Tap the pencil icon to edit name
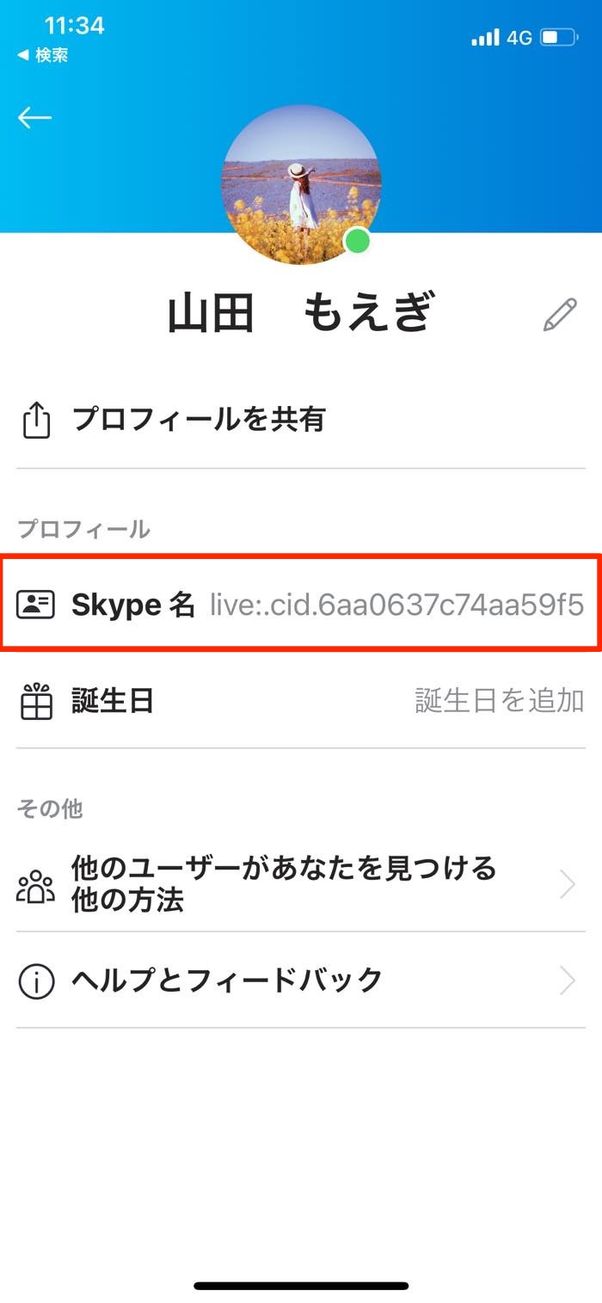The image size is (602, 1303). (560, 314)
